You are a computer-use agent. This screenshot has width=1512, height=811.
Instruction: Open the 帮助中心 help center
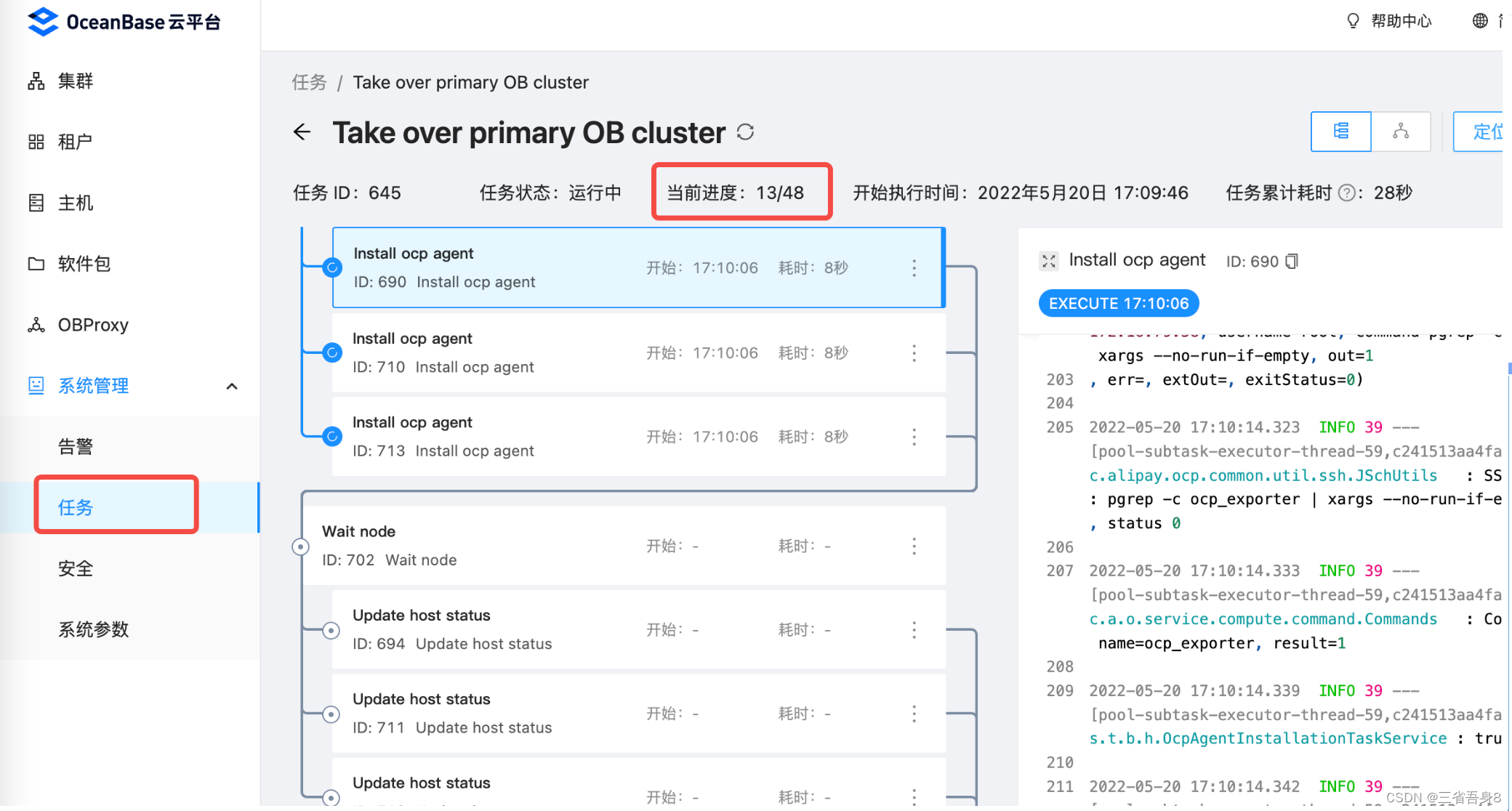point(1400,21)
